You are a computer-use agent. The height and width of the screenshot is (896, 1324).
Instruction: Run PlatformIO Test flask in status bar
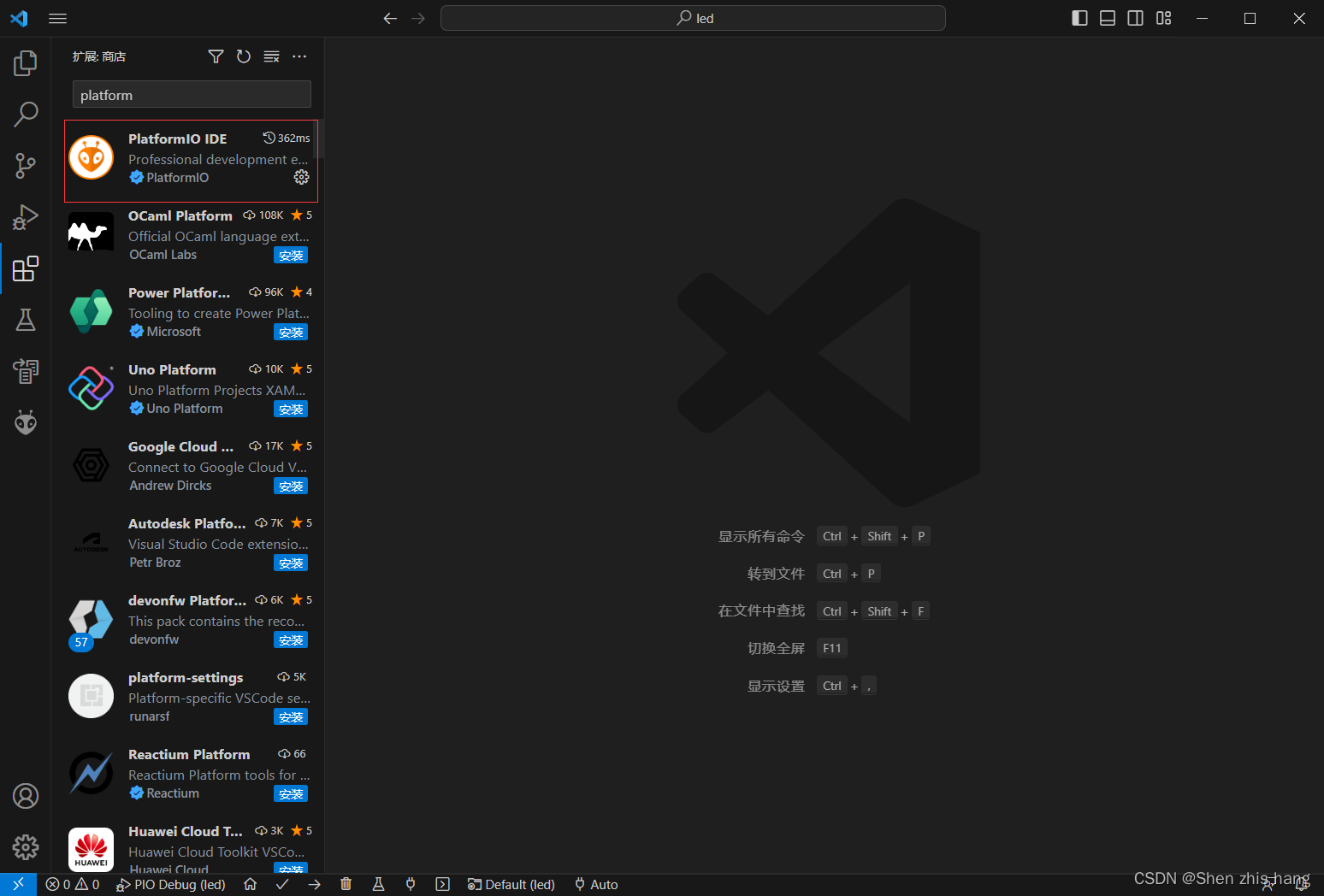(x=378, y=884)
